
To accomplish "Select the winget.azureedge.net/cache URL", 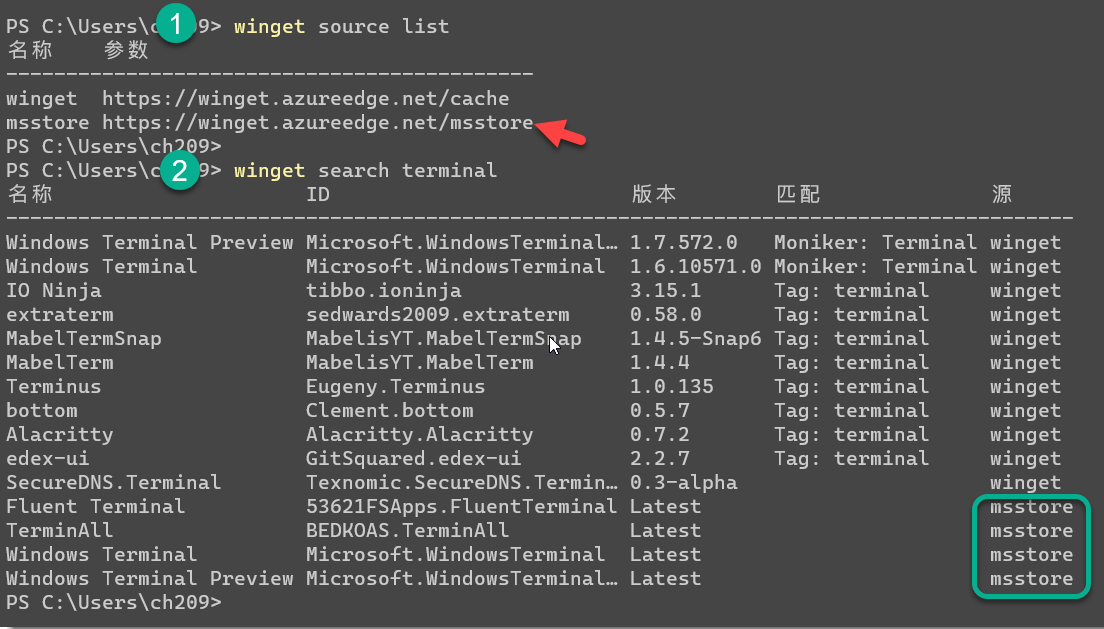I will click(306, 99).
